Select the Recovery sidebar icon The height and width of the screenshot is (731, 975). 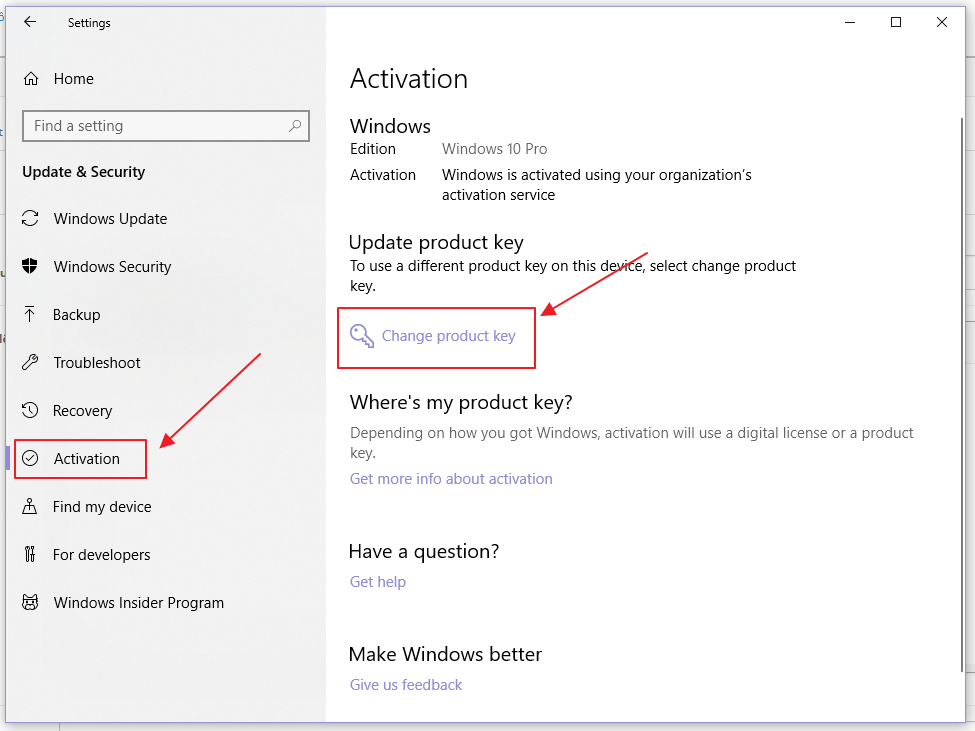(32, 411)
